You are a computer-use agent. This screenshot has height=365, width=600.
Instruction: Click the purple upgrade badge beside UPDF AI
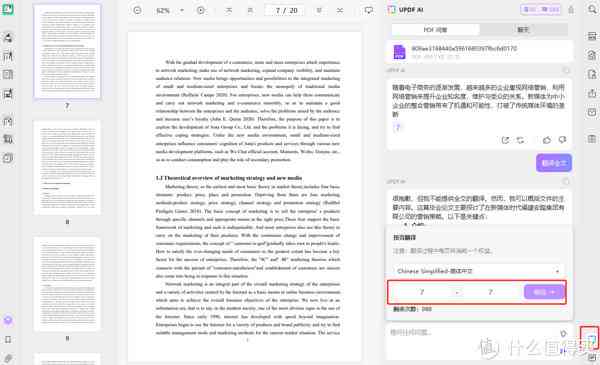tap(540, 10)
